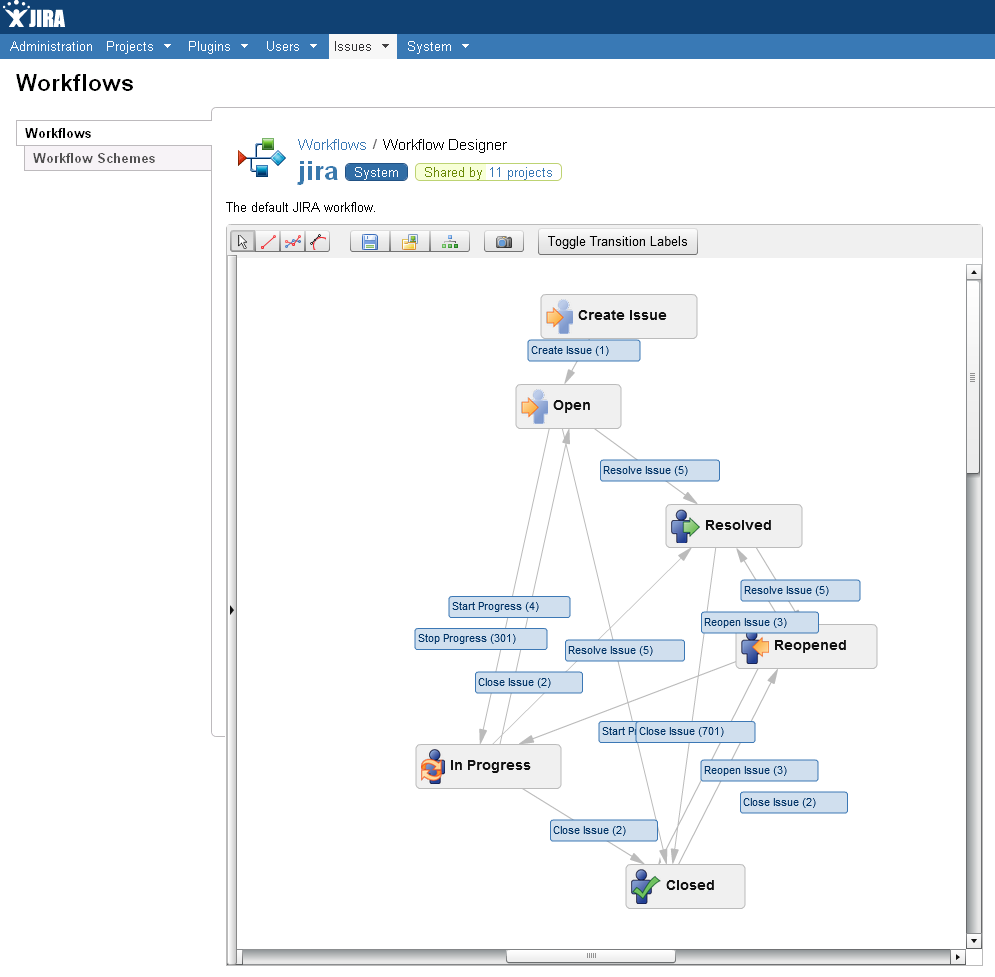Select the pointer selection tool

point(242,242)
